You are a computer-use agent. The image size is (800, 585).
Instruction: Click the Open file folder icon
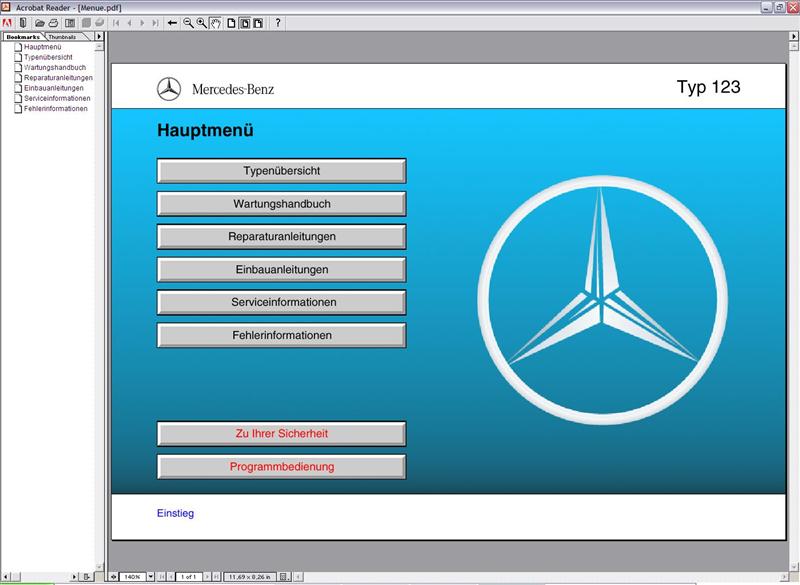point(39,23)
